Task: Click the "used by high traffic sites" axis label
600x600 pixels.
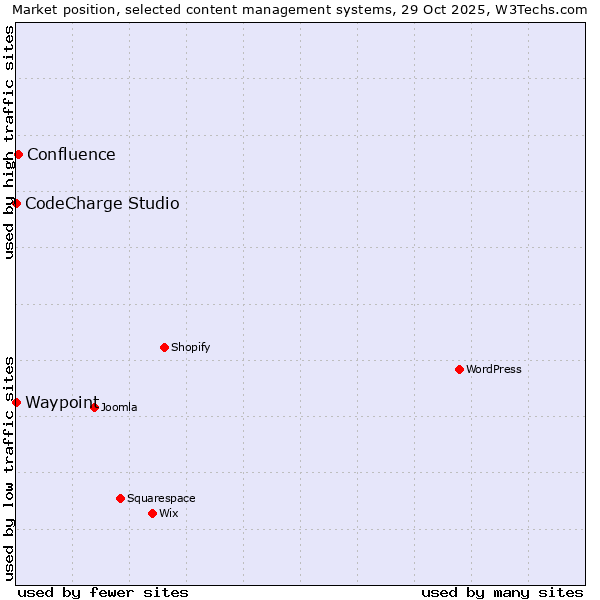Action: pyautogui.click(x=9, y=142)
